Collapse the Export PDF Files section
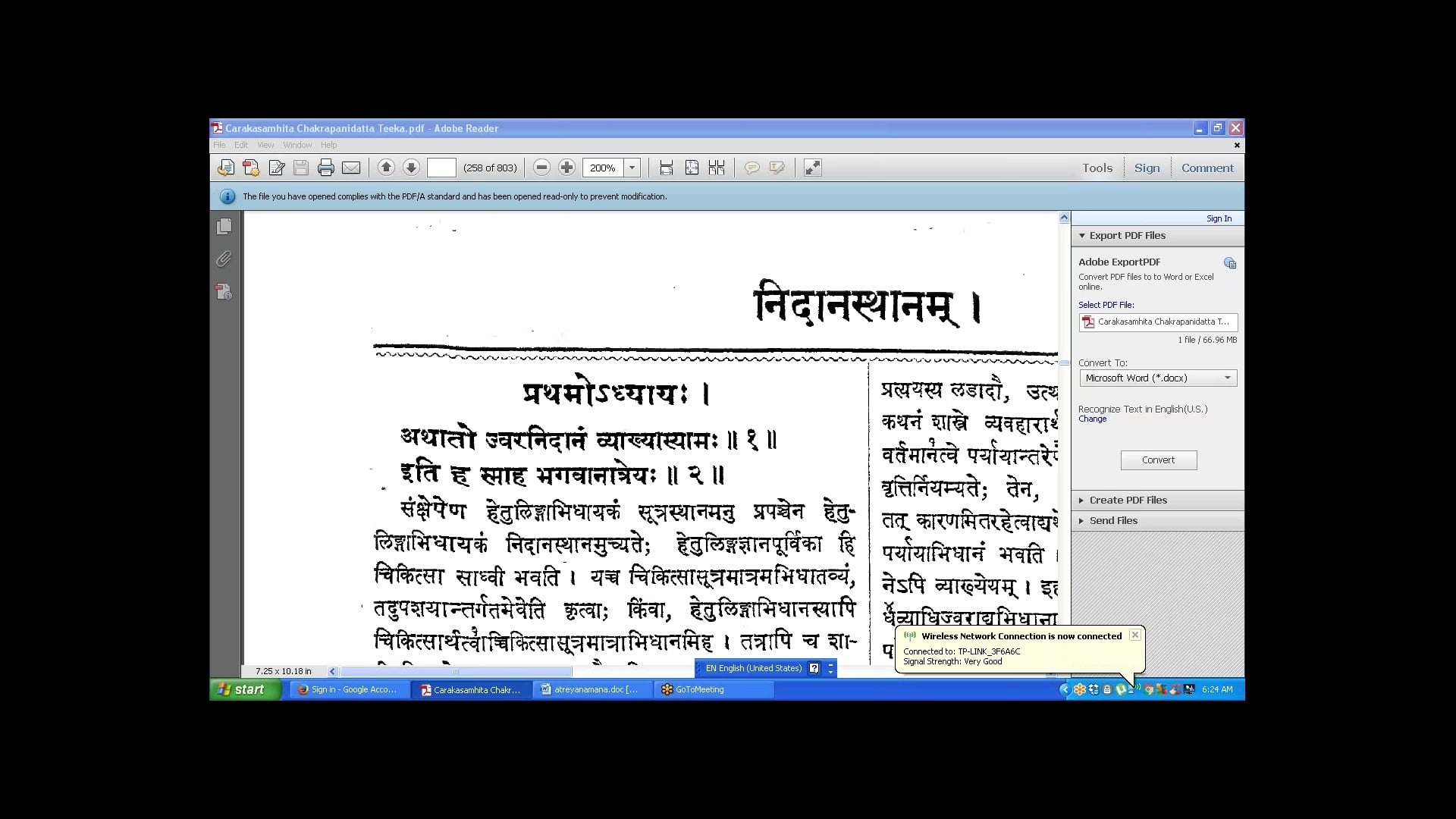This screenshot has width=1456, height=819. click(1127, 235)
